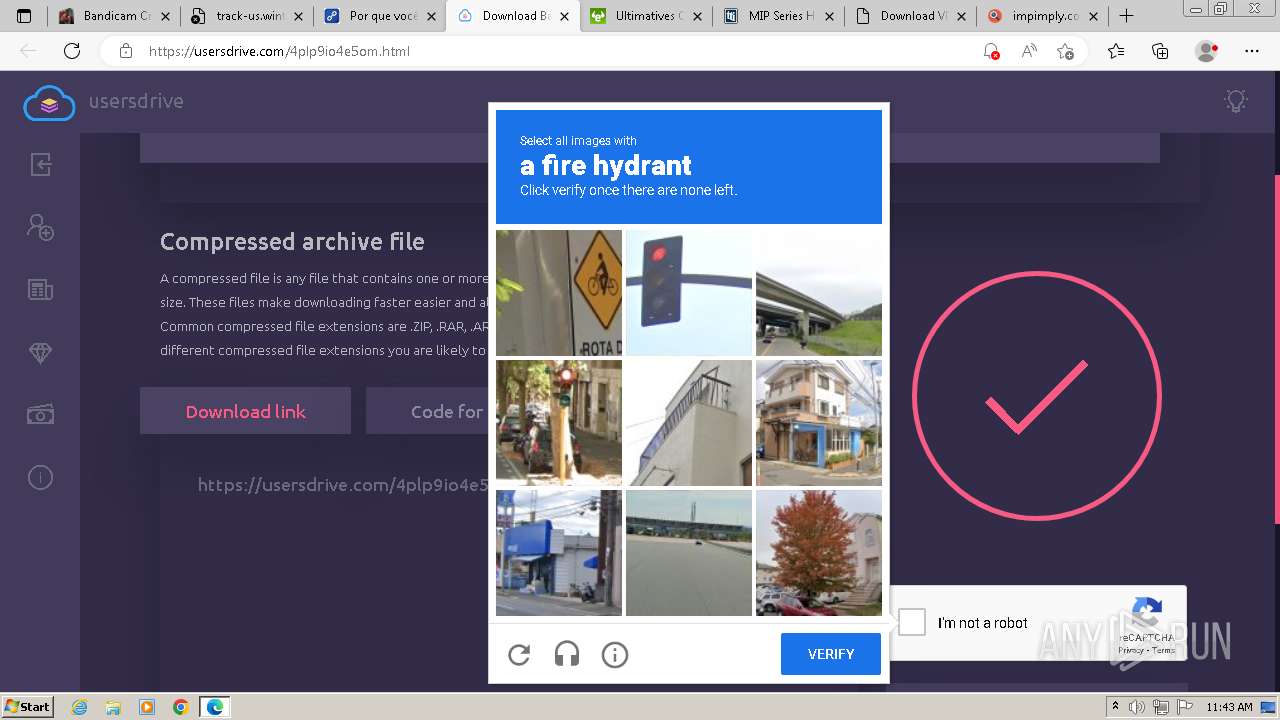This screenshot has width=1280, height=720.
Task: Launch Chrome from taskbar
Action: click(x=180, y=707)
